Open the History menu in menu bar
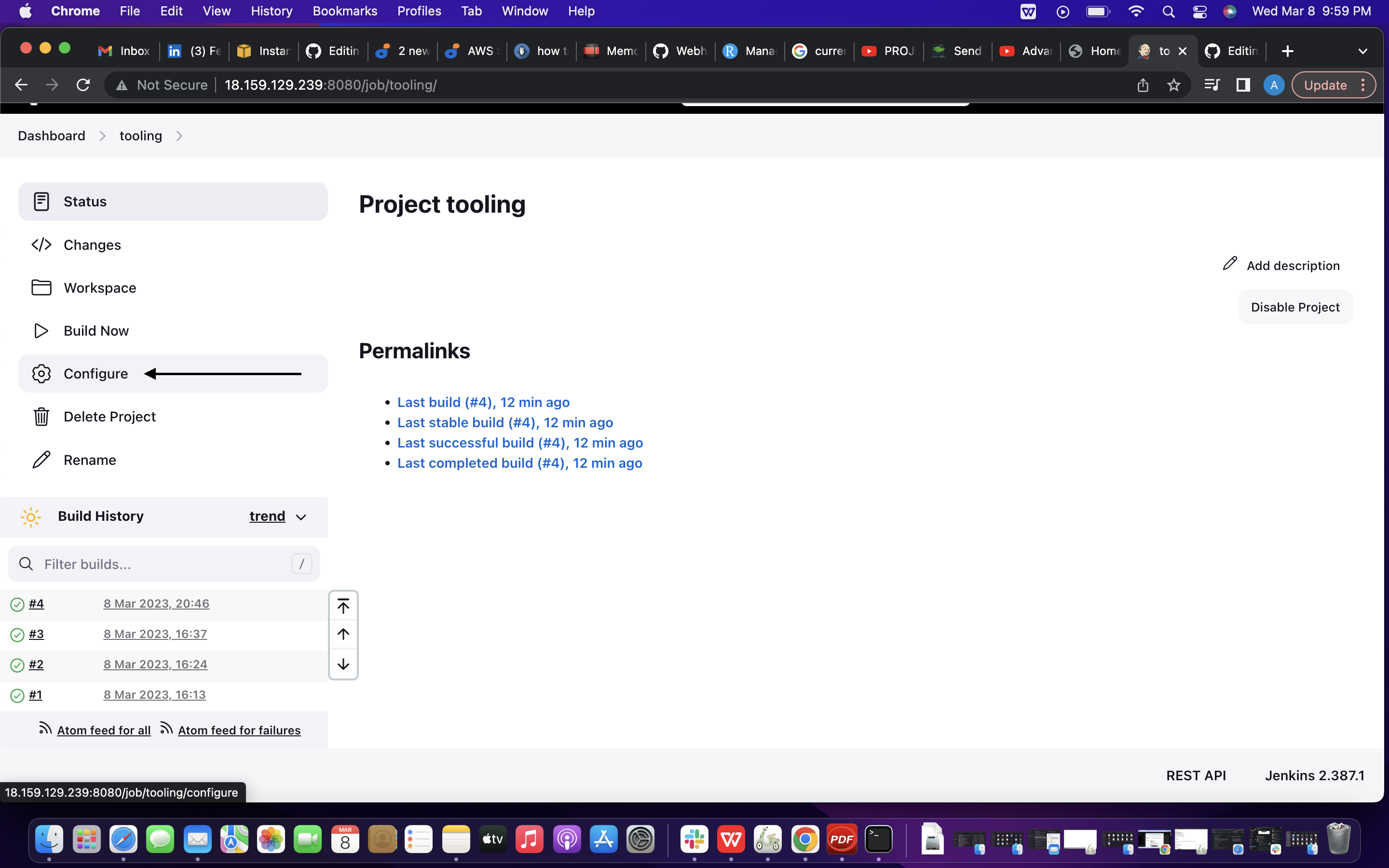The image size is (1389, 868). 272,11
